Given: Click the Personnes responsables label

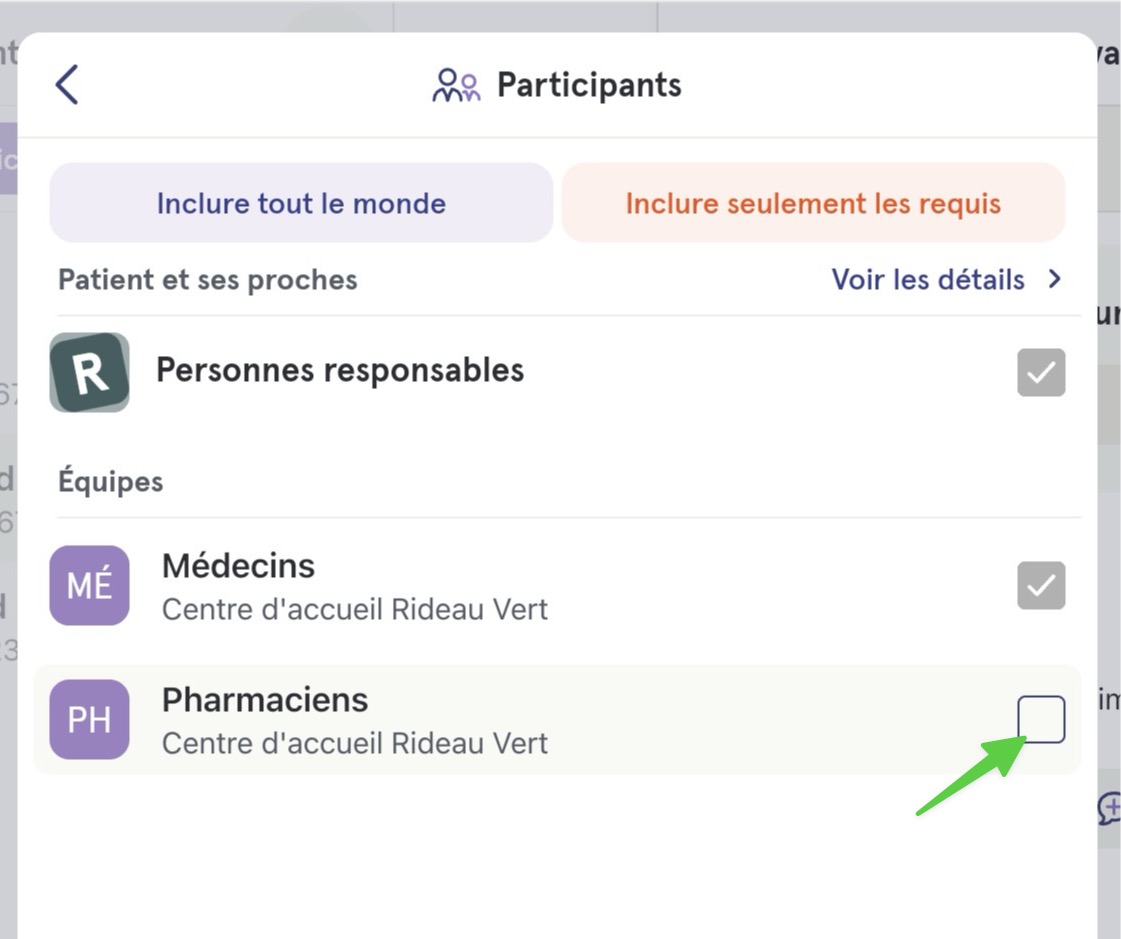Looking at the screenshot, I should [x=340, y=370].
